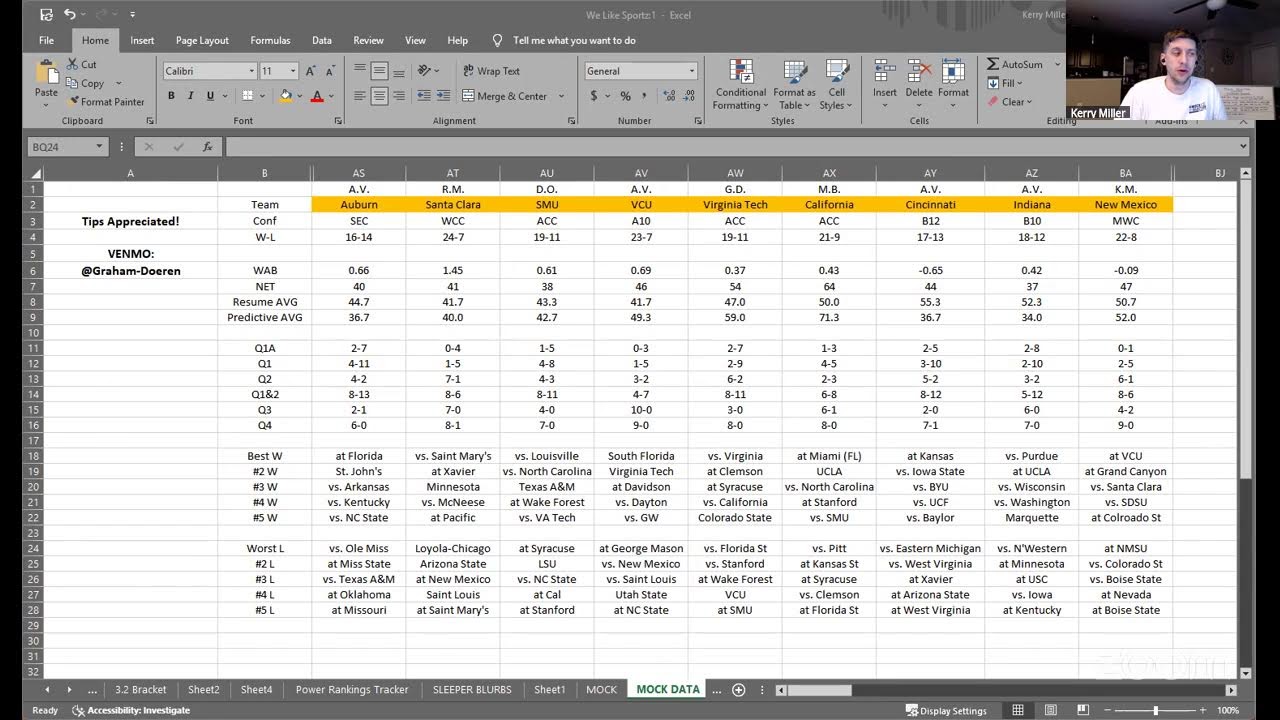Screen dimensions: 1280x720
Task: Expand the Name Box dropdown
Action: click(99, 147)
